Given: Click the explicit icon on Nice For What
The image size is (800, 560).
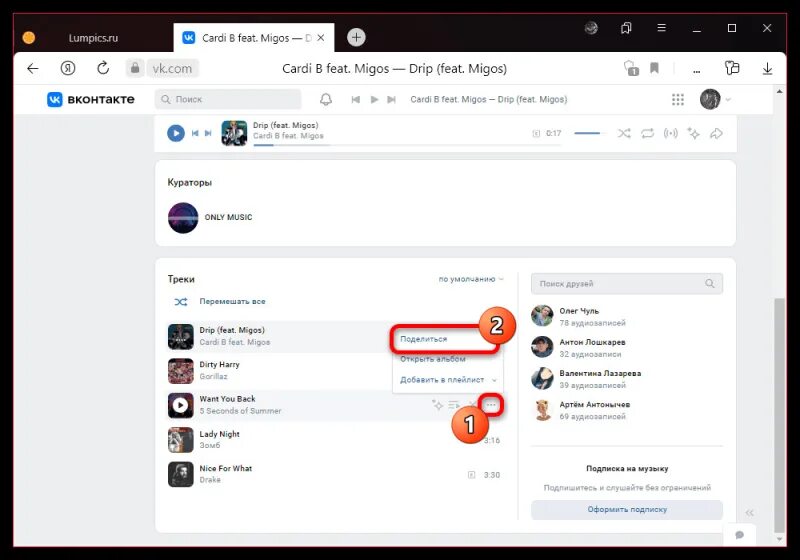Looking at the screenshot, I should (471, 475).
